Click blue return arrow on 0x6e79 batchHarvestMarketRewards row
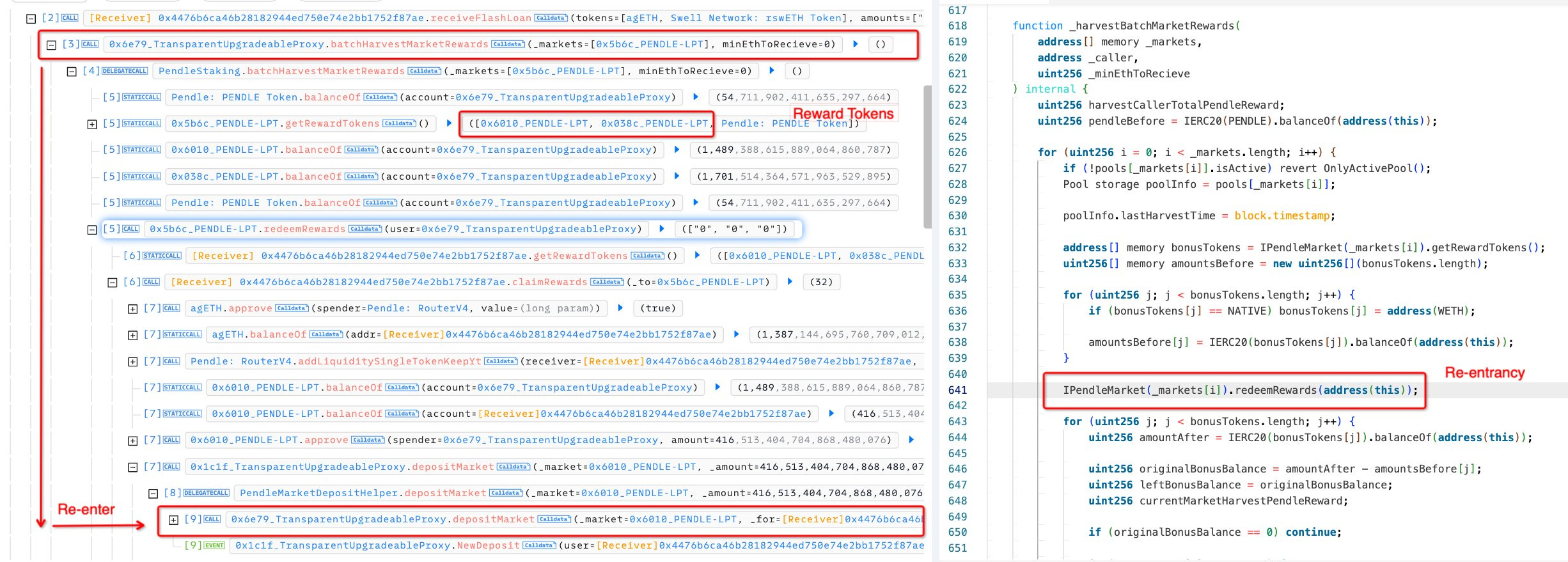This screenshot has width=1568, height=562. coord(856,44)
